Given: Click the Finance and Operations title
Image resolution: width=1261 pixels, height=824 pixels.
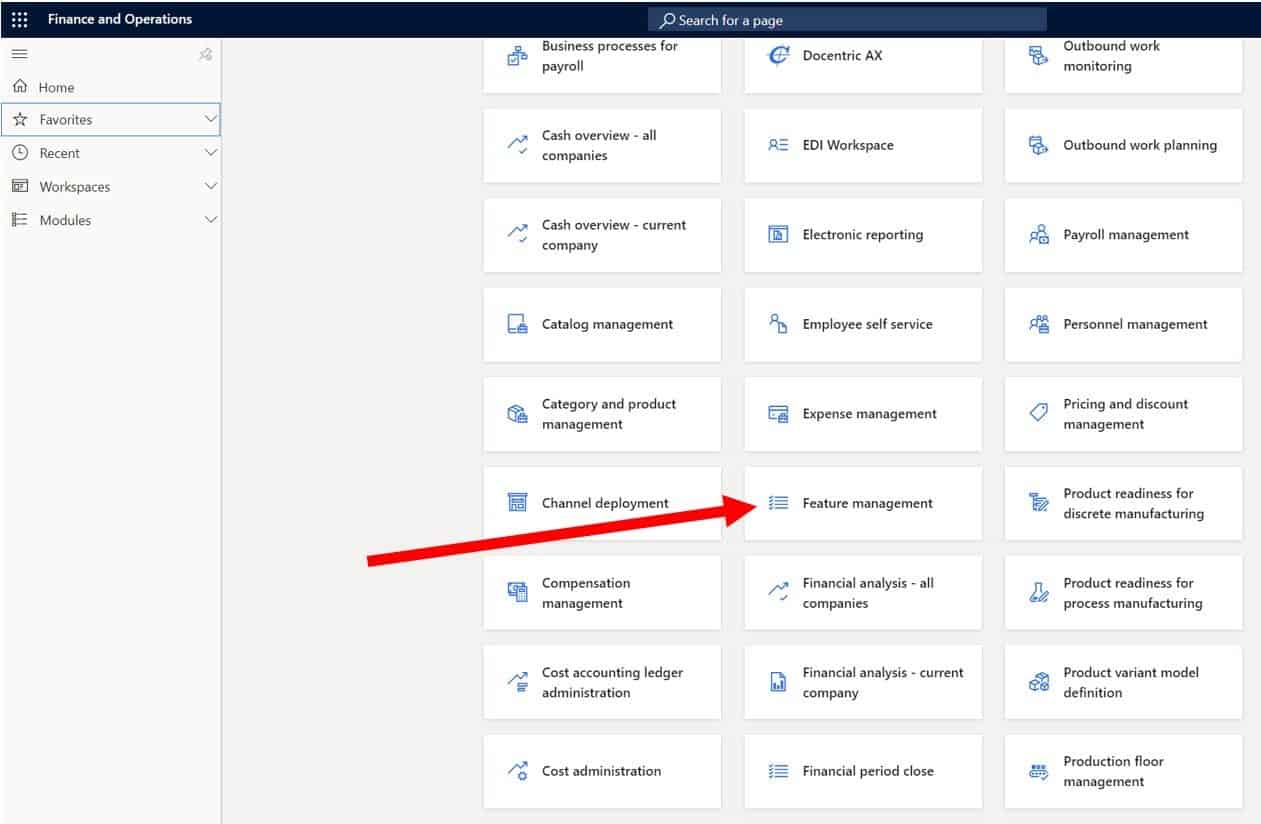Looking at the screenshot, I should tap(120, 19).
